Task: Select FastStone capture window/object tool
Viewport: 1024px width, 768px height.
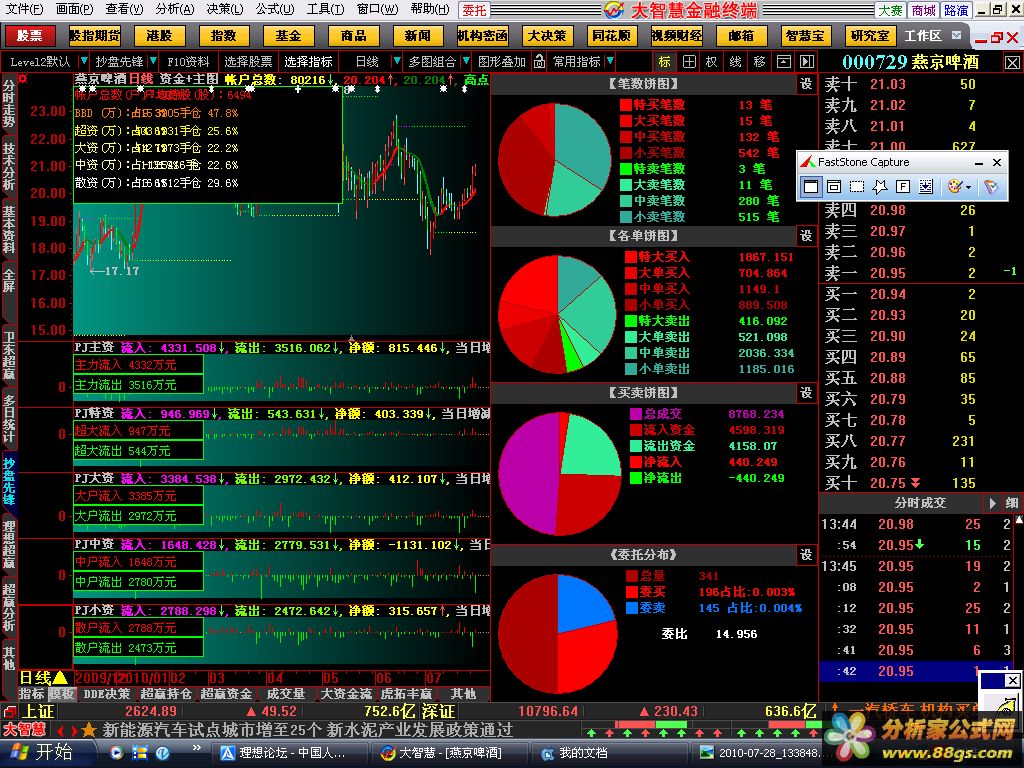Action: pos(834,187)
